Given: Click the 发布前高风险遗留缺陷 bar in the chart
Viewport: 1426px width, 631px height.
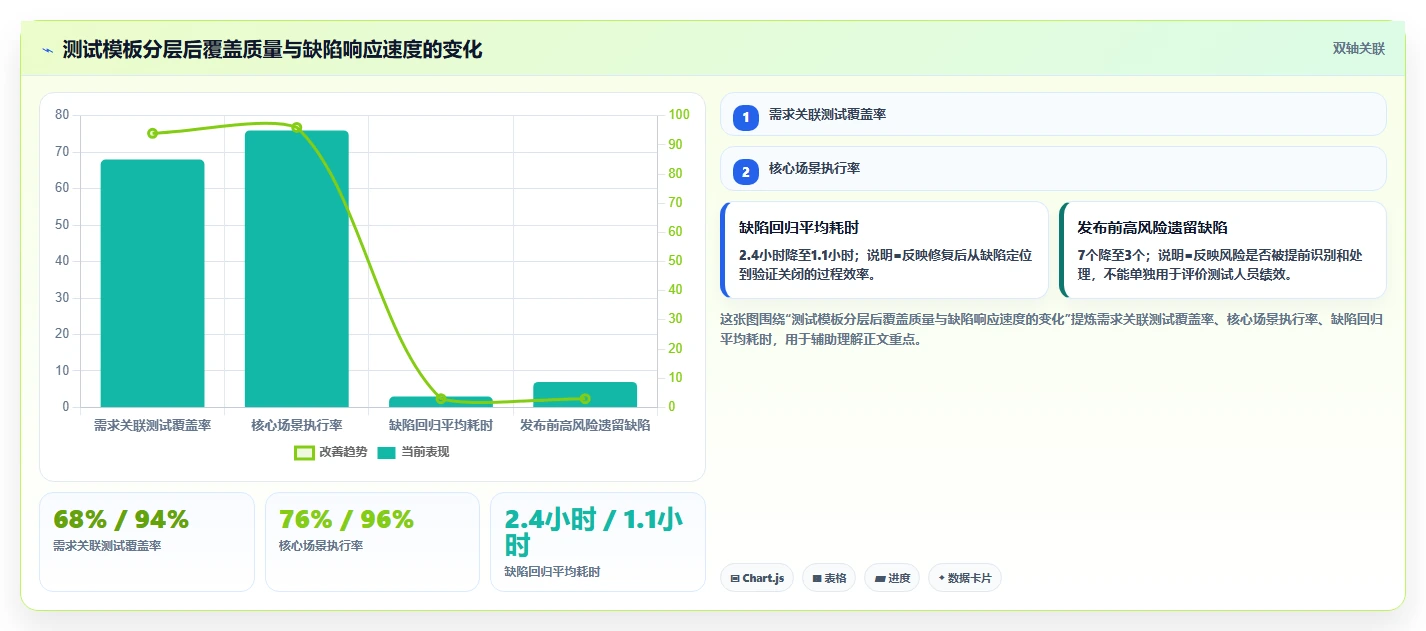Looking at the screenshot, I should [x=585, y=395].
